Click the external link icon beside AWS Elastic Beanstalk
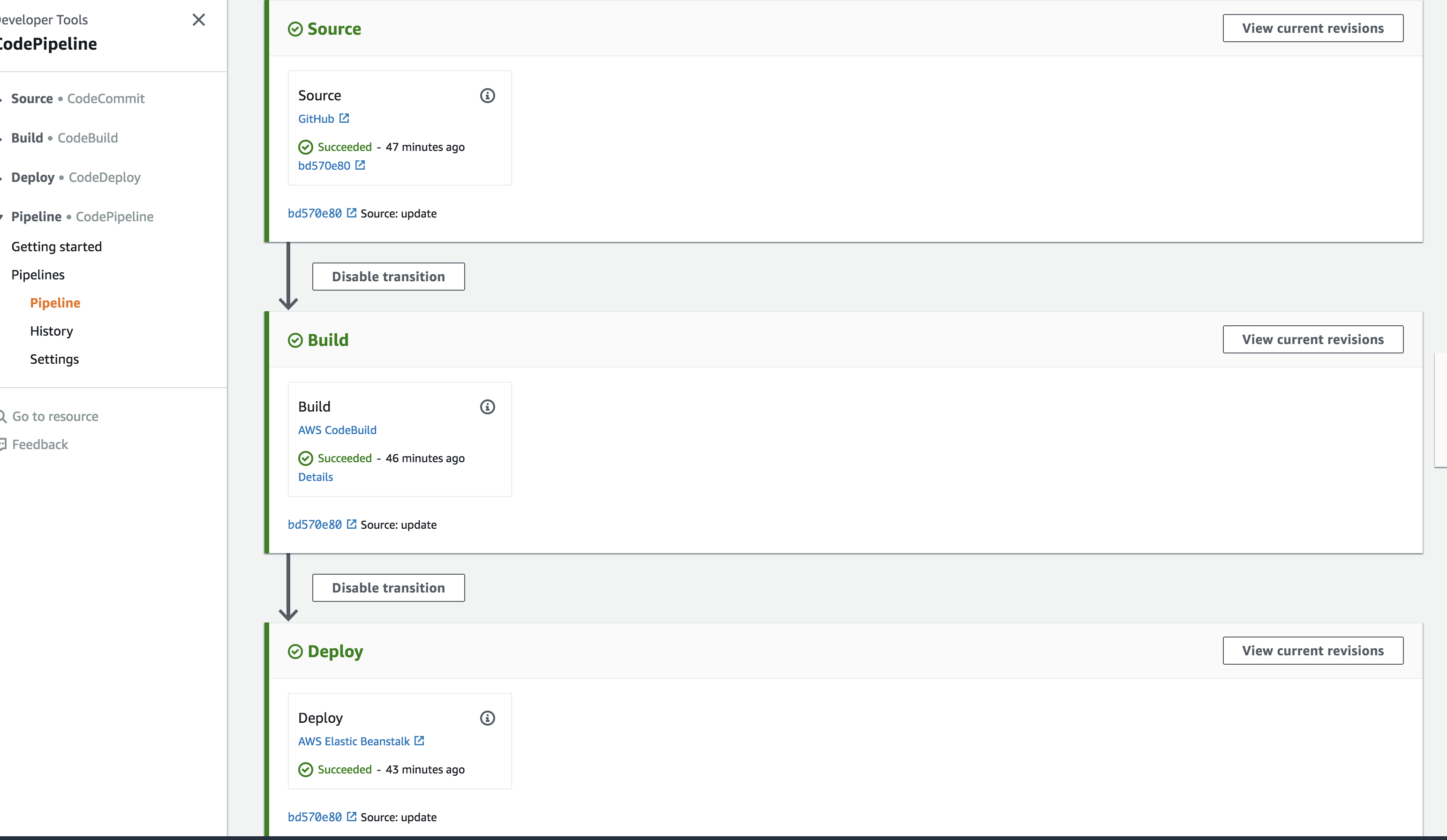 click(419, 741)
